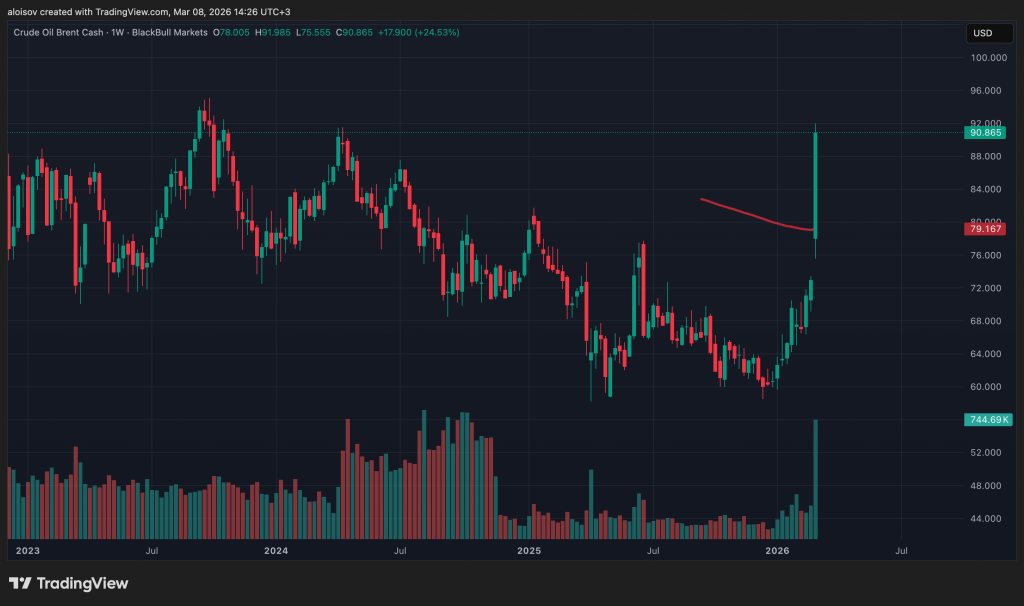Click the red 79.167 moving average label
The height and width of the screenshot is (606, 1024).
click(982, 229)
